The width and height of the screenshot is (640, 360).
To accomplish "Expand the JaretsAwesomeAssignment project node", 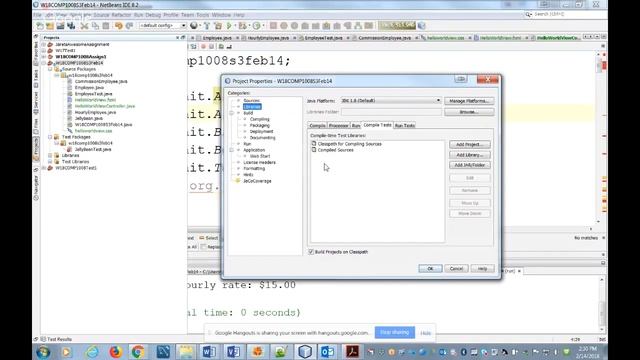I will pos(44,44).
